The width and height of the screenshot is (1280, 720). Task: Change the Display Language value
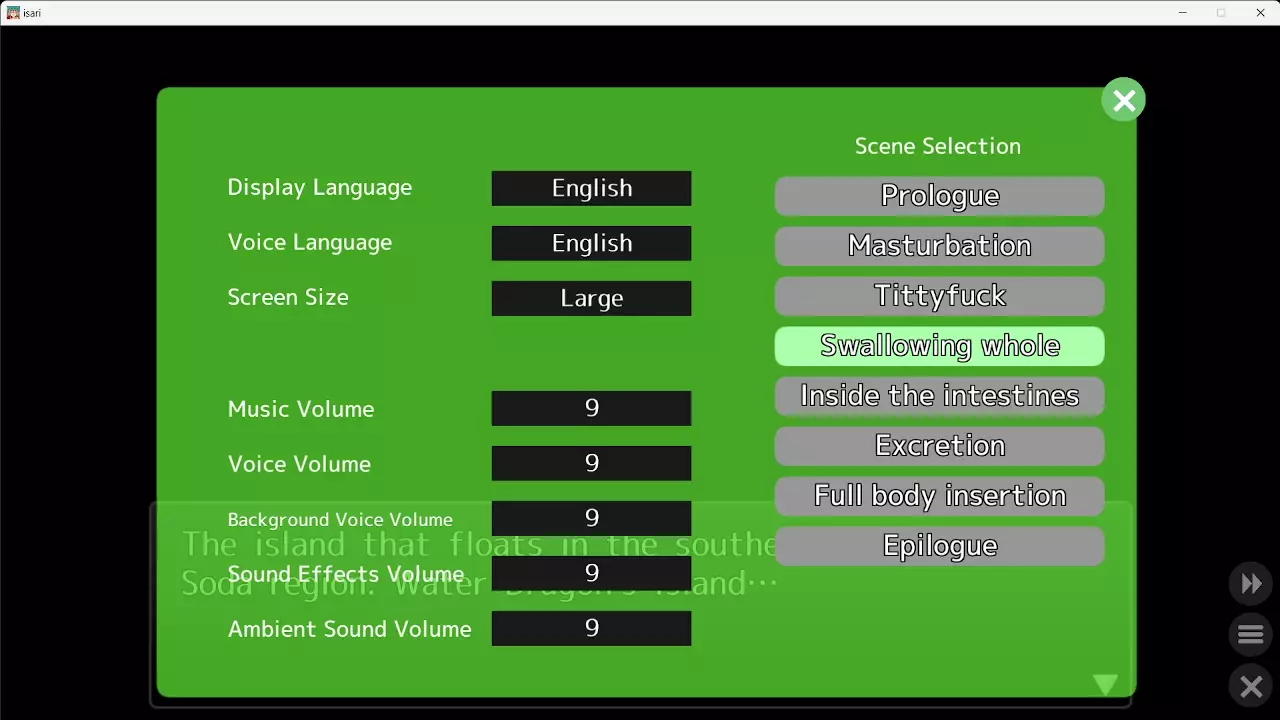point(591,188)
